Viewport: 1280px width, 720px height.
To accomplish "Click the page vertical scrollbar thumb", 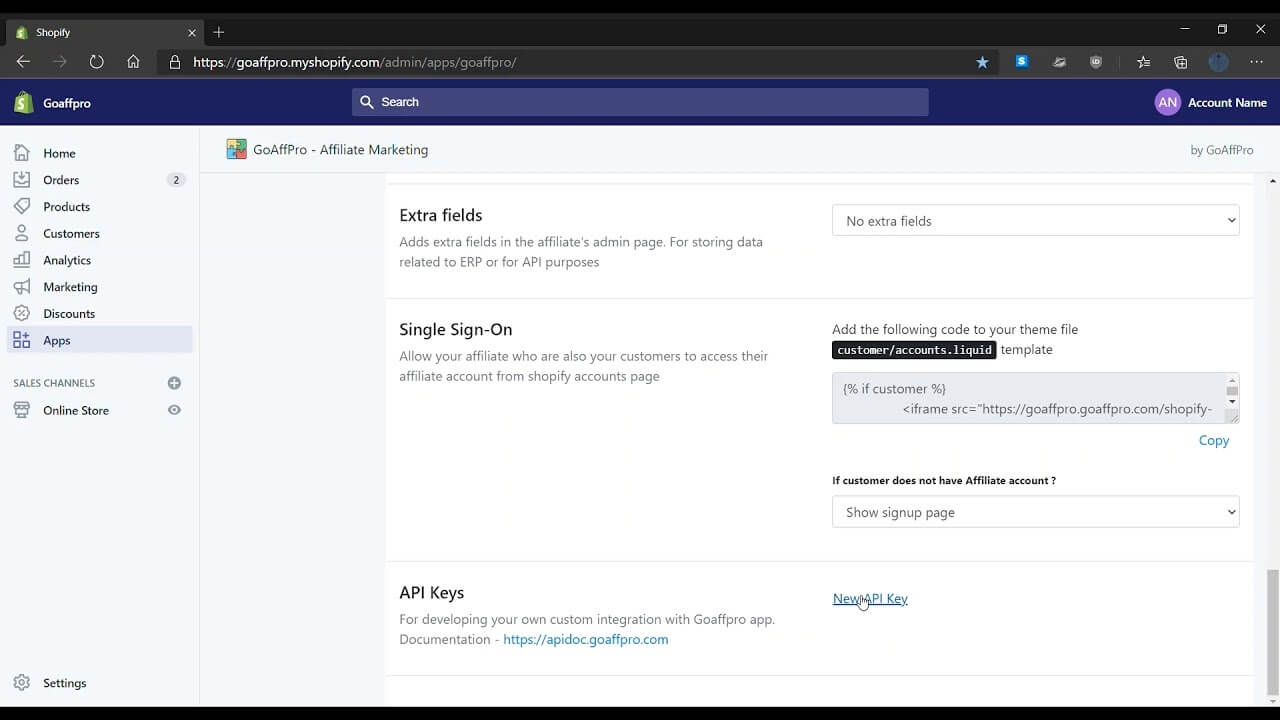I will (1272, 630).
